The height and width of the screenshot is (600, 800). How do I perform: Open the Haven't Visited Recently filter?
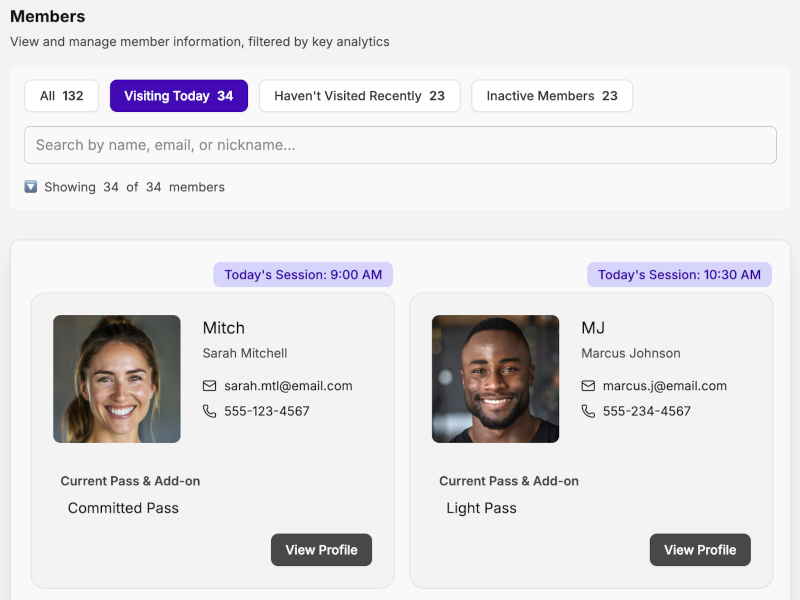[359, 95]
